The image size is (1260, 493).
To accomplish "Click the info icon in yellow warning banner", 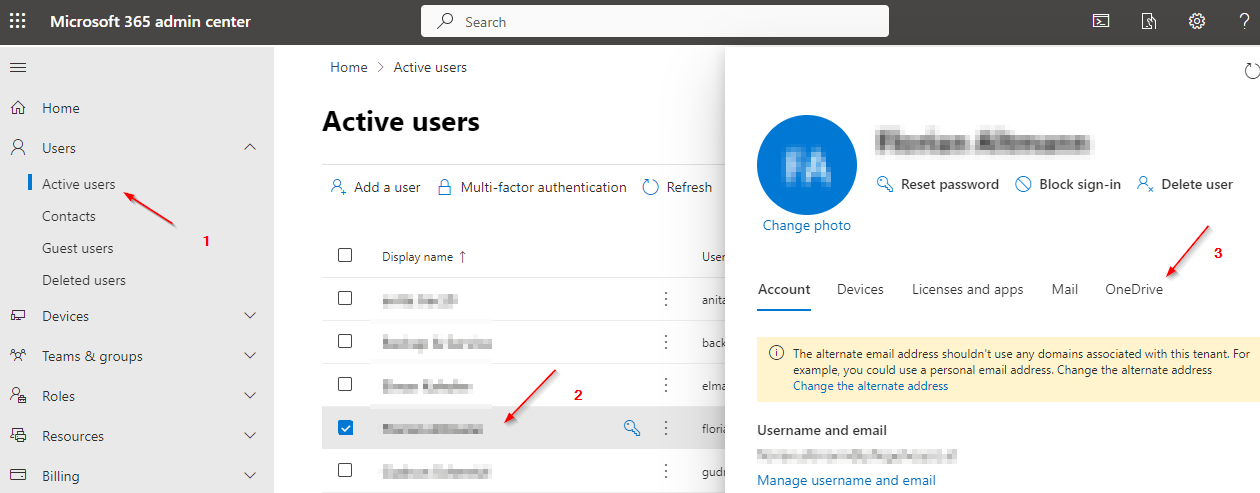I will tap(776, 354).
